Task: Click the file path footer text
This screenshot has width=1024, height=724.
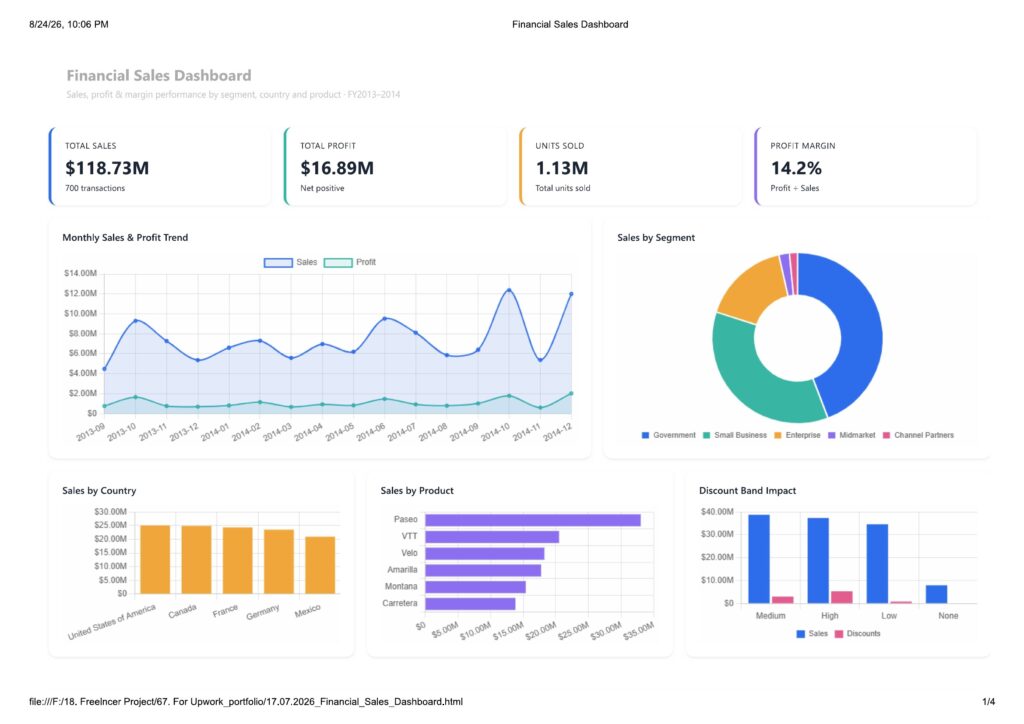Action: pos(246,702)
